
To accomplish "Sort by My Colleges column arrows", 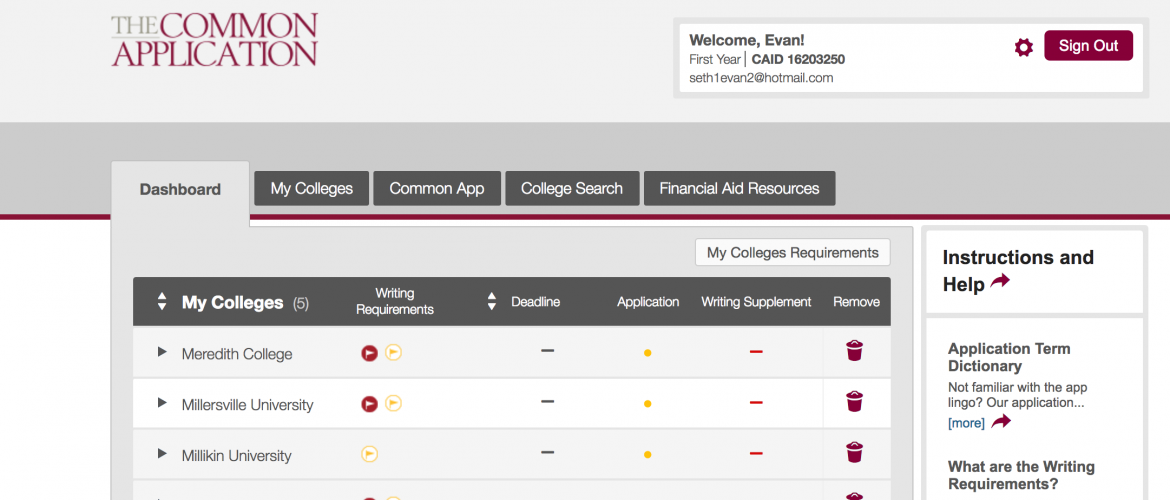I will click(162, 301).
